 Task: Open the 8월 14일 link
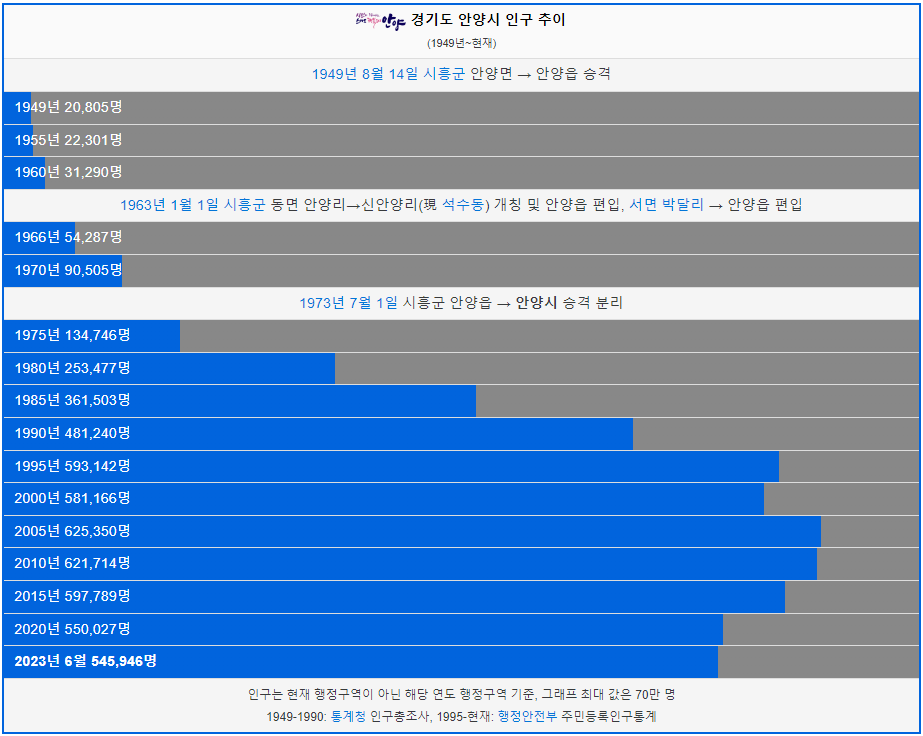(x=390, y=74)
